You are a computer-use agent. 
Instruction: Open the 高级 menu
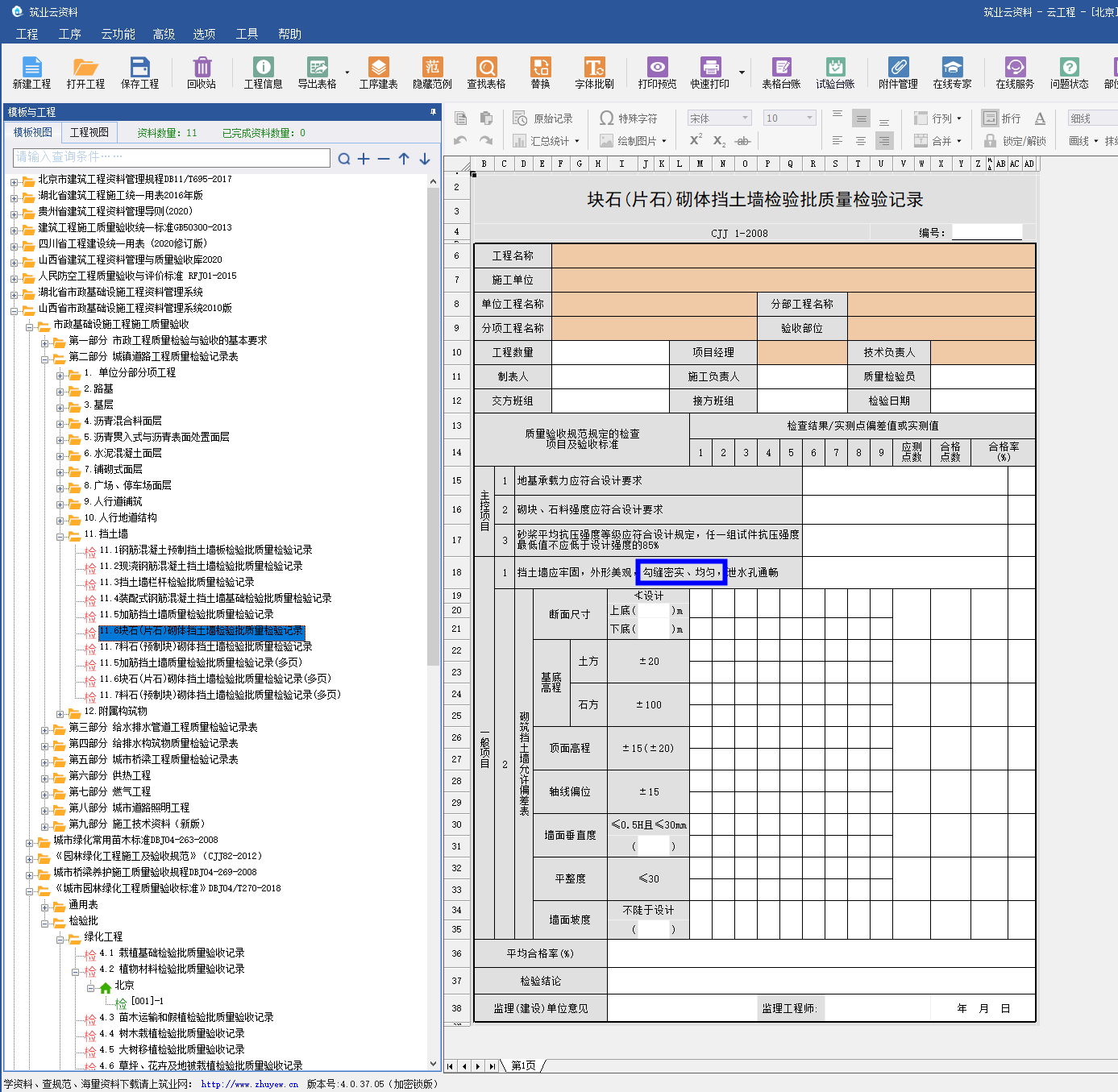pyautogui.click(x=164, y=34)
